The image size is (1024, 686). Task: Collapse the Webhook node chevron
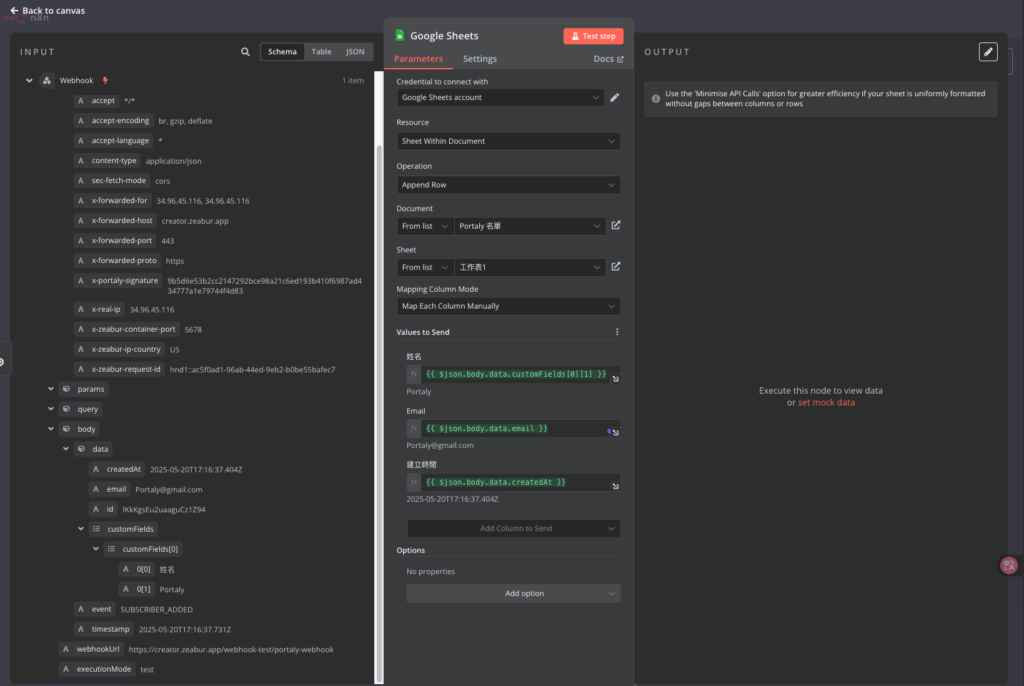coord(29,80)
